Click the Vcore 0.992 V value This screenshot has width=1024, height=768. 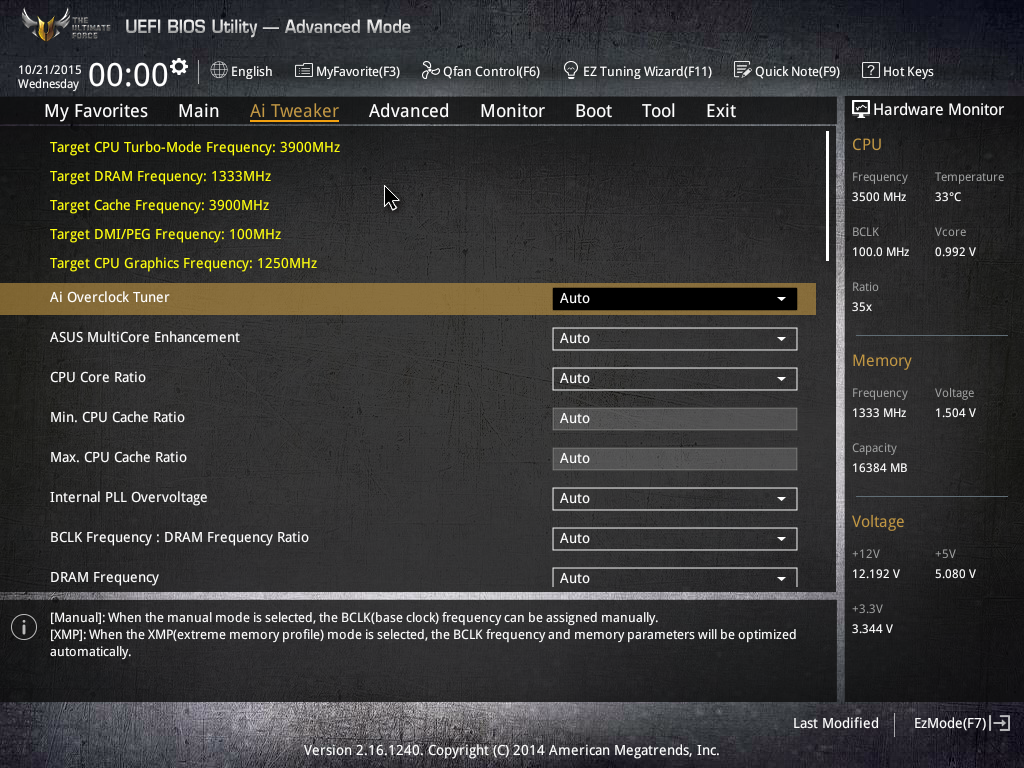pyautogui.click(x=955, y=251)
